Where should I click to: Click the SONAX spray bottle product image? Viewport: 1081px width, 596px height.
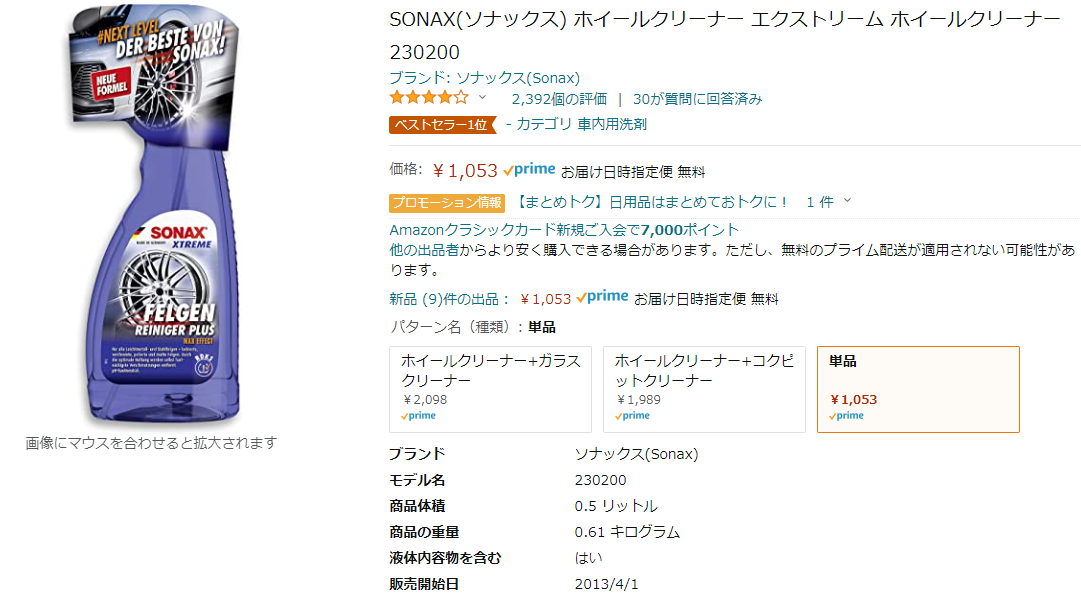(x=152, y=214)
